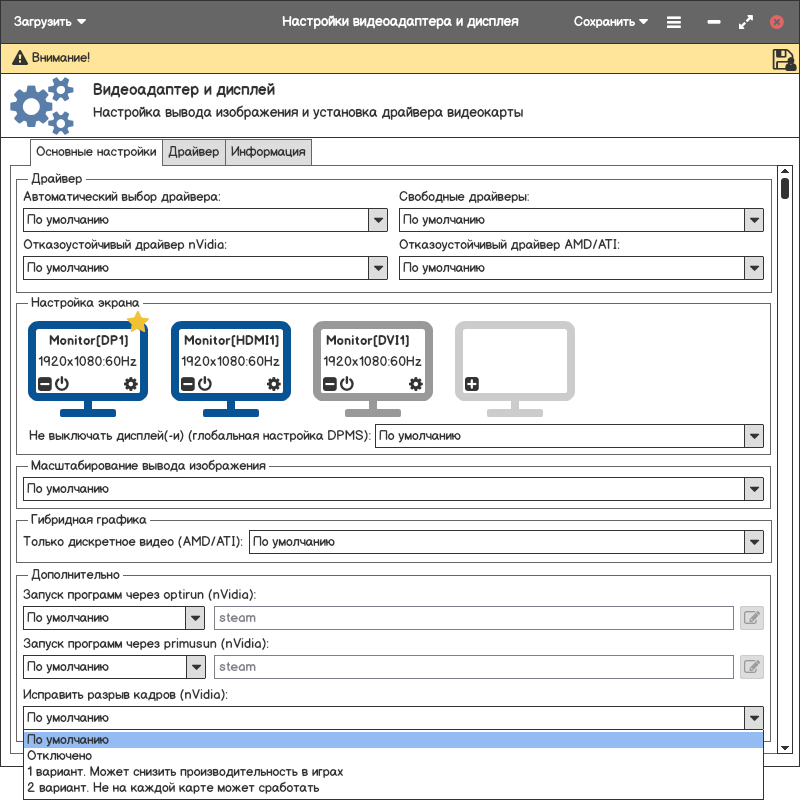The image size is (800, 801).
Task: Remove Monitor[DP1] with minus icon
Action: point(45,384)
